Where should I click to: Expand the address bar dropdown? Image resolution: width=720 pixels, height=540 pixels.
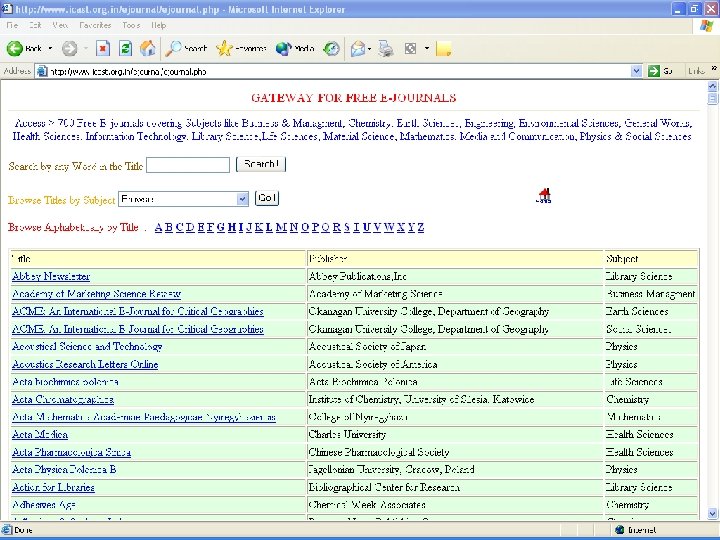point(636,71)
